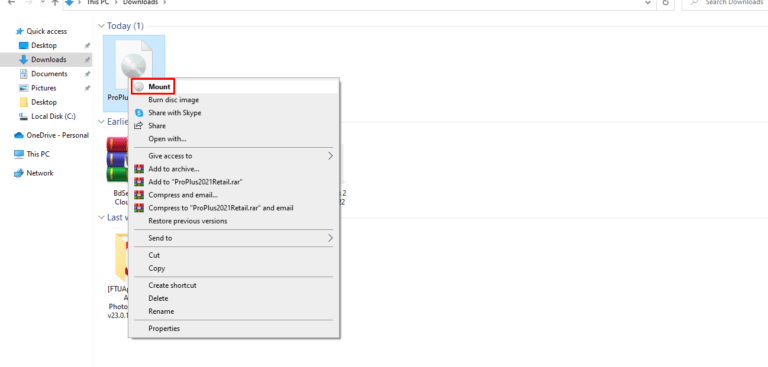Open the address bar history dropdown
Image resolution: width=768 pixels, height=367 pixels.
click(648, 2)
